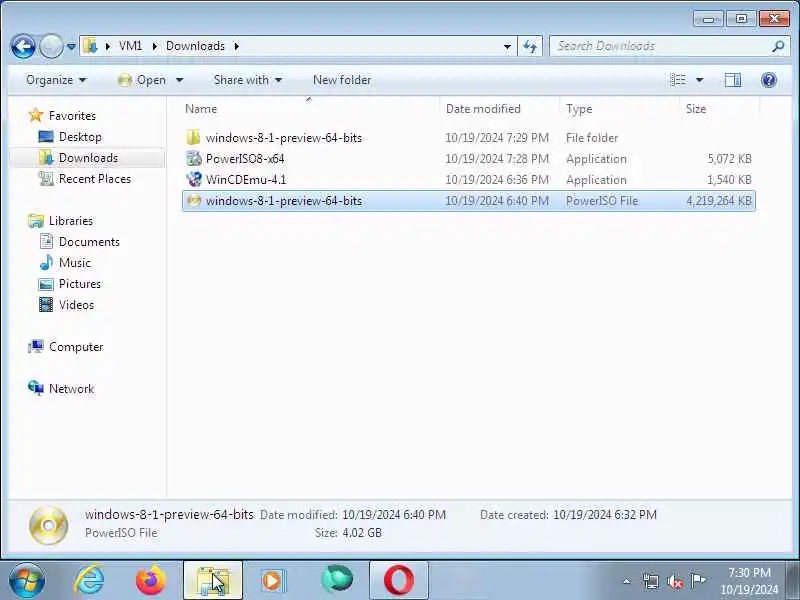800x600 pixels.
Task: Expand the arrow after Downloads breadcrumb
Action: pyautogui.click(x=237, y=46)
